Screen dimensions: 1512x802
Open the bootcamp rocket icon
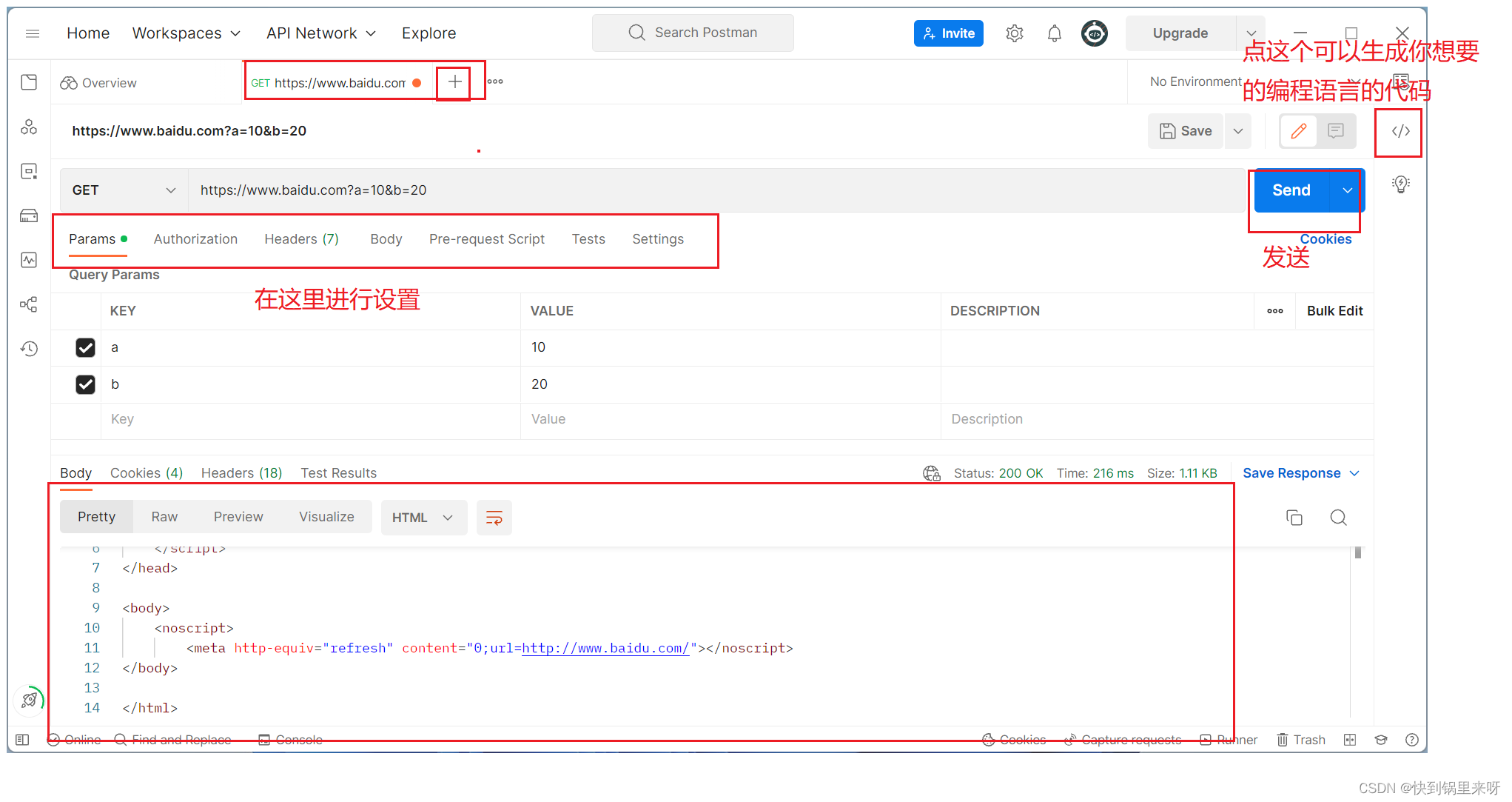pos(29,699)
